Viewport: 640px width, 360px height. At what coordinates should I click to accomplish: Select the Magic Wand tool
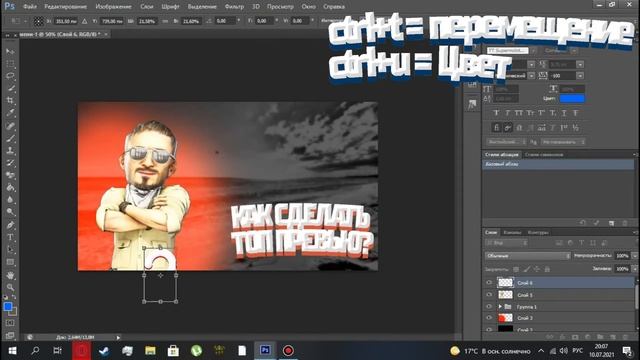pos(10,88)
